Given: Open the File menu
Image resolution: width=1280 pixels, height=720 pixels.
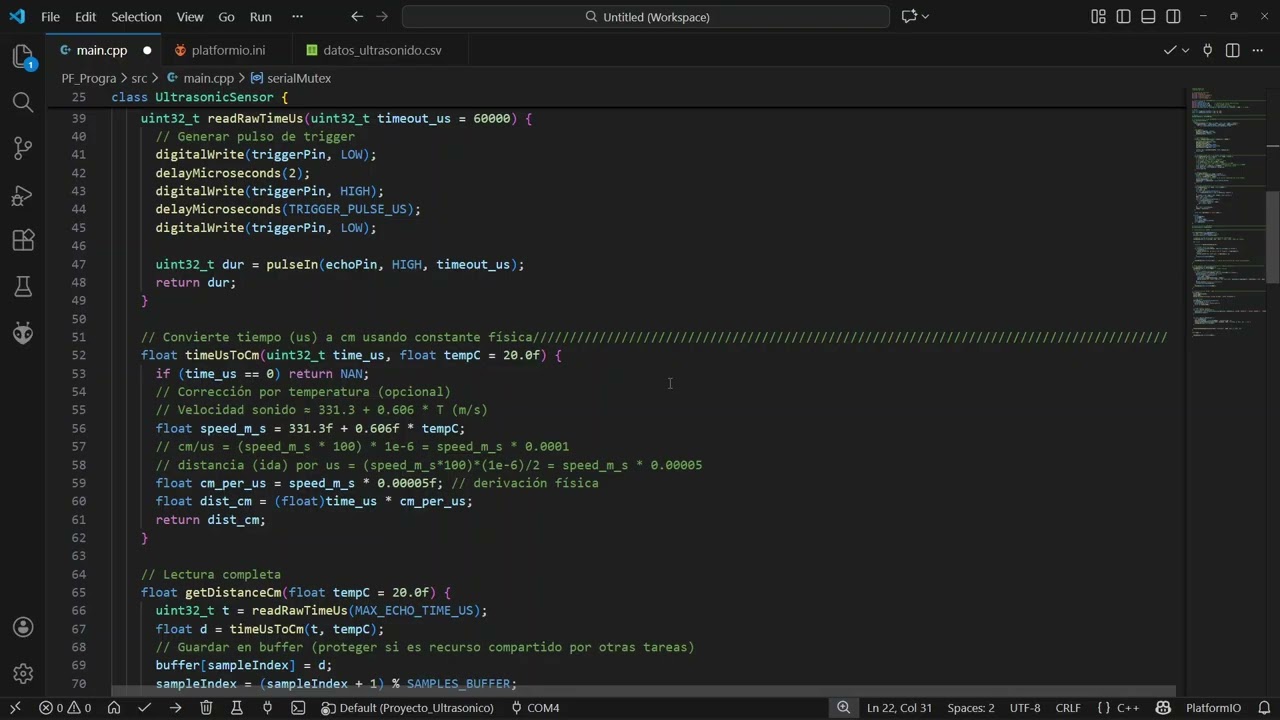Looking at the screenshot, I should pos(50,17).
